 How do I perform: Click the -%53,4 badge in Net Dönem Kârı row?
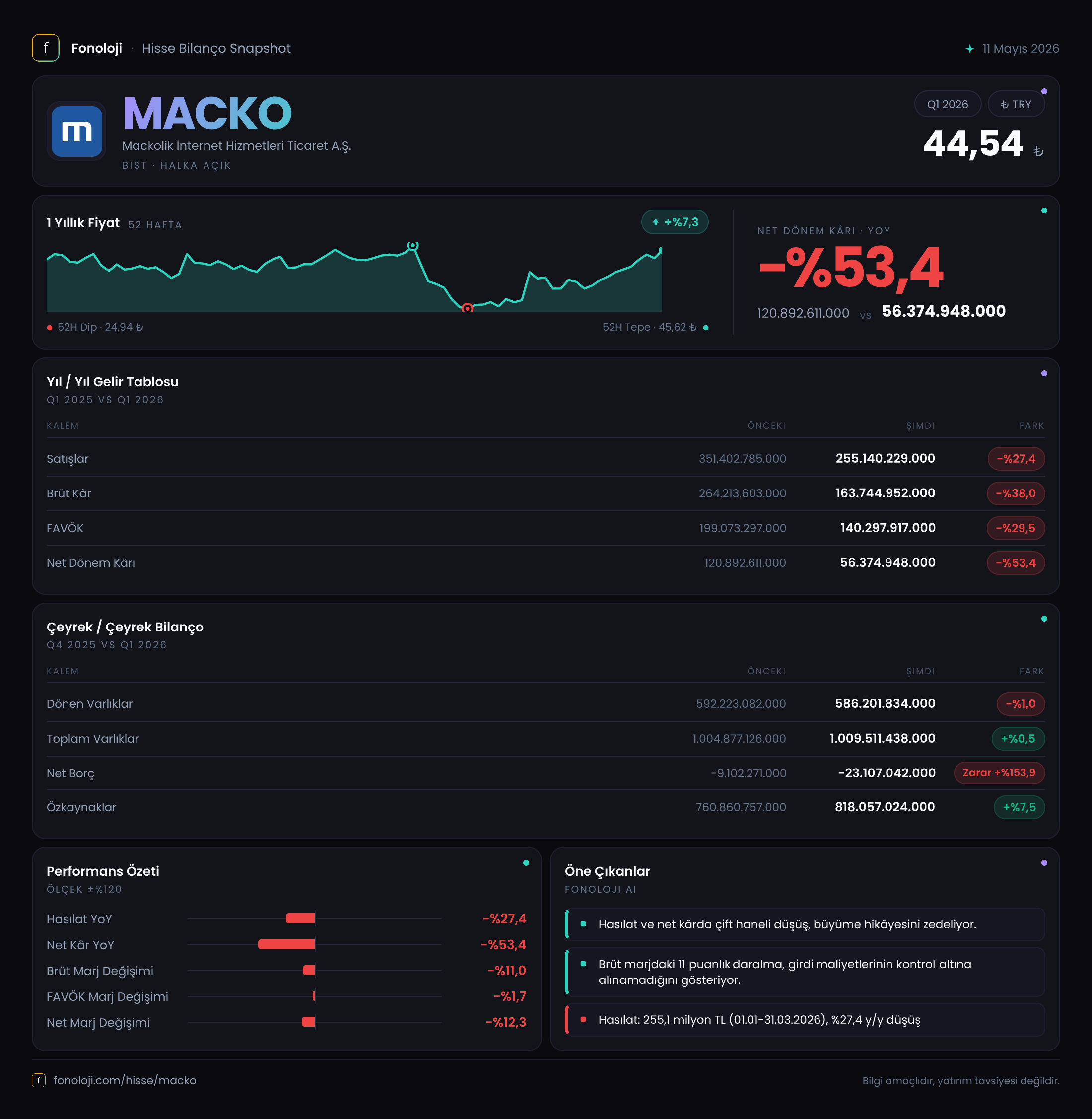pos(1016,562)
